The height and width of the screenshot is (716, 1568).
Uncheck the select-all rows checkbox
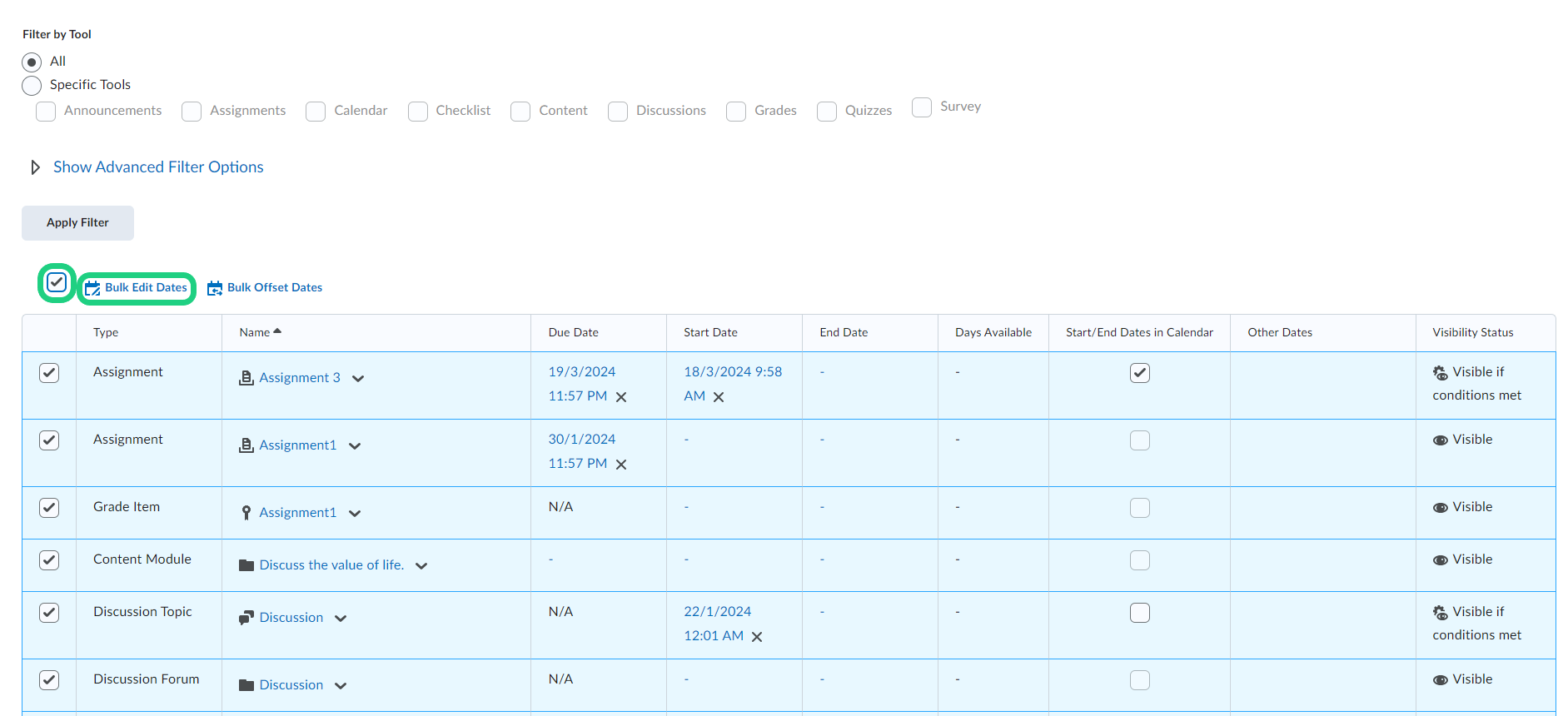pyautogui.click(x=57, y=283)
